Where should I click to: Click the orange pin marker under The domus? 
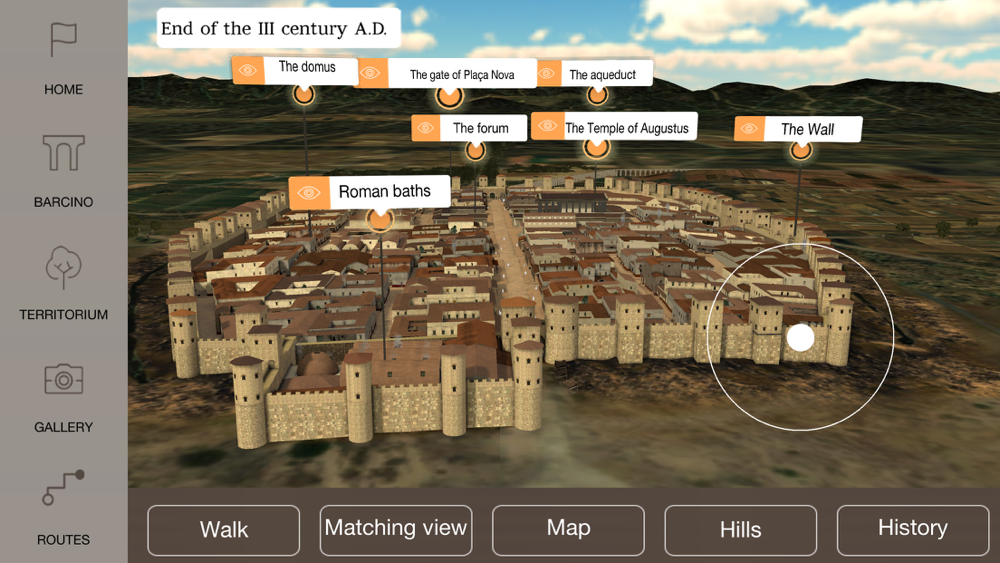tap(304, 95)
